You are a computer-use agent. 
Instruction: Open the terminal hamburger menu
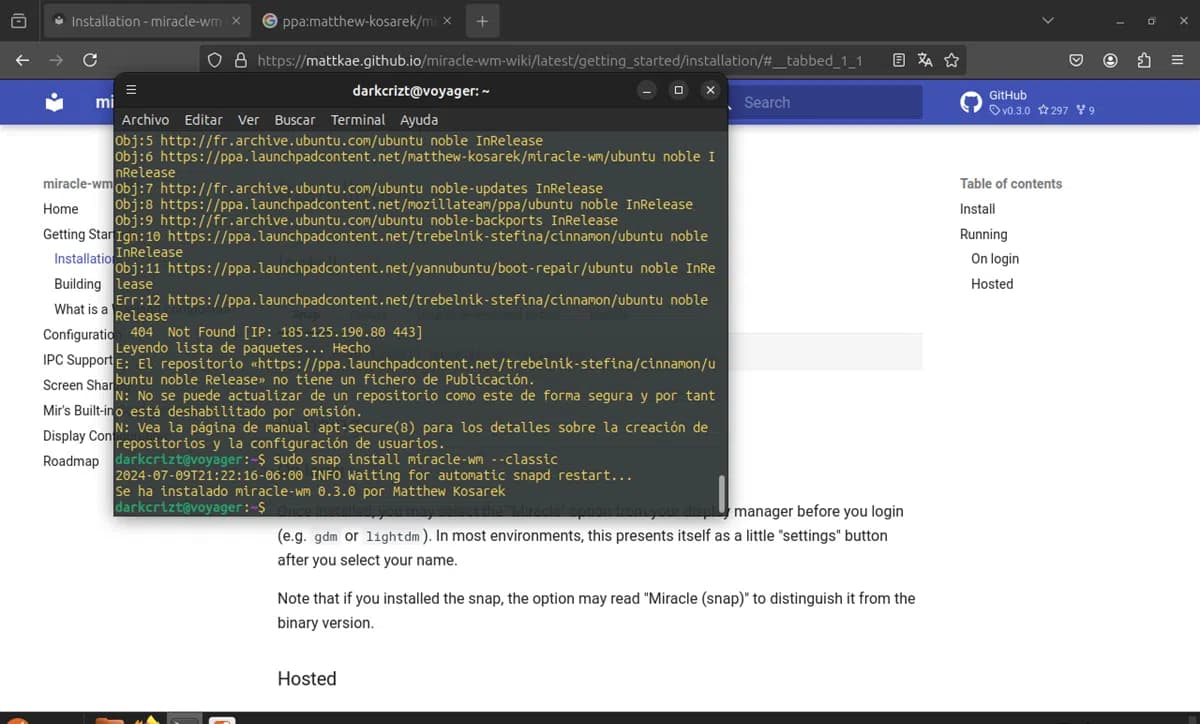tap(130, 91)
